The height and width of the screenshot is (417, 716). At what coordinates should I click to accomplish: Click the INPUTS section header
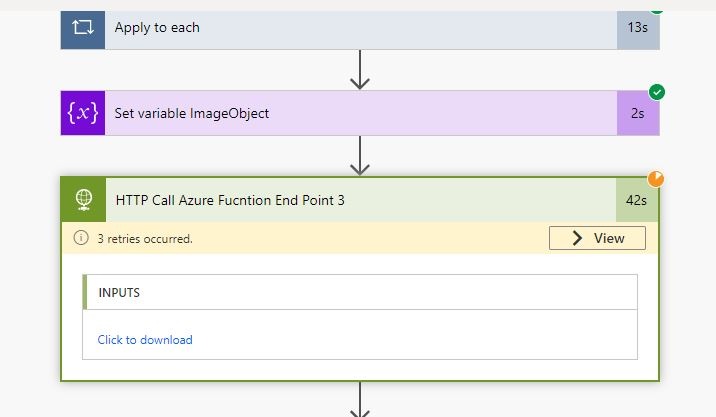[360, 292]
